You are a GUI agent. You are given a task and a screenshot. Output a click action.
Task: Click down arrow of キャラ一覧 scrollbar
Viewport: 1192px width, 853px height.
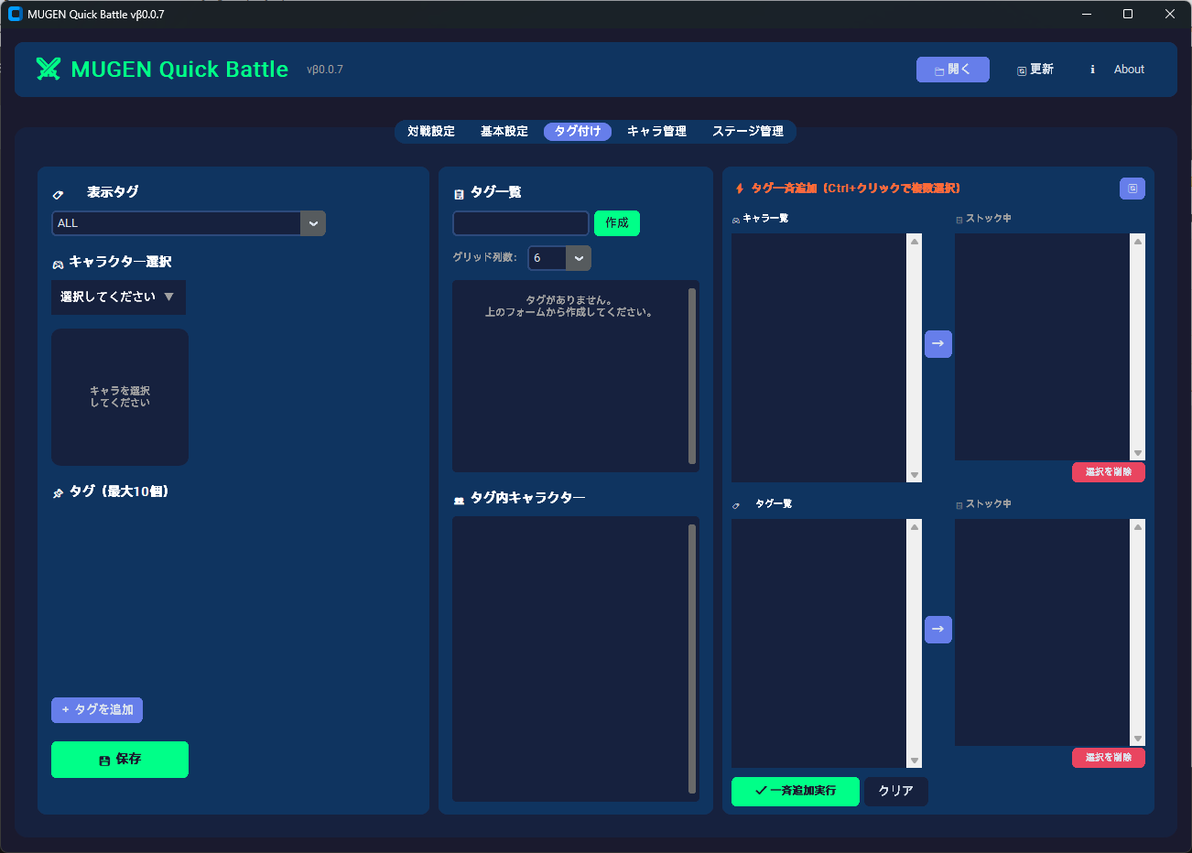coord(915,475)
